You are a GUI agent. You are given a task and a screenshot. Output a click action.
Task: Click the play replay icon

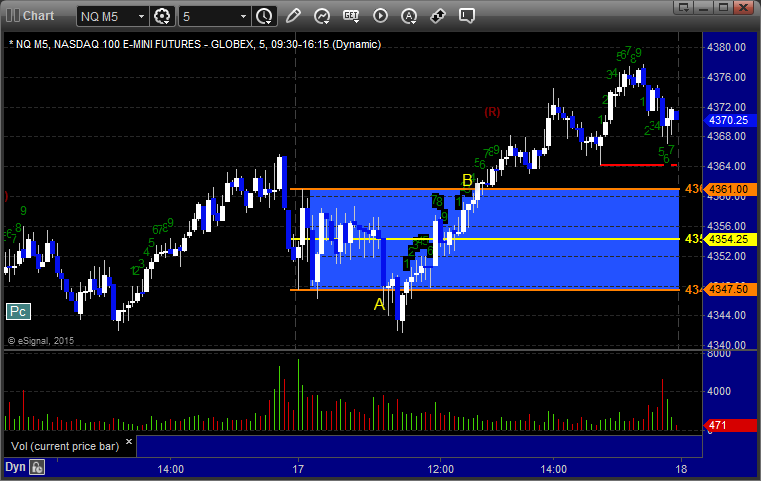[380, 16]
